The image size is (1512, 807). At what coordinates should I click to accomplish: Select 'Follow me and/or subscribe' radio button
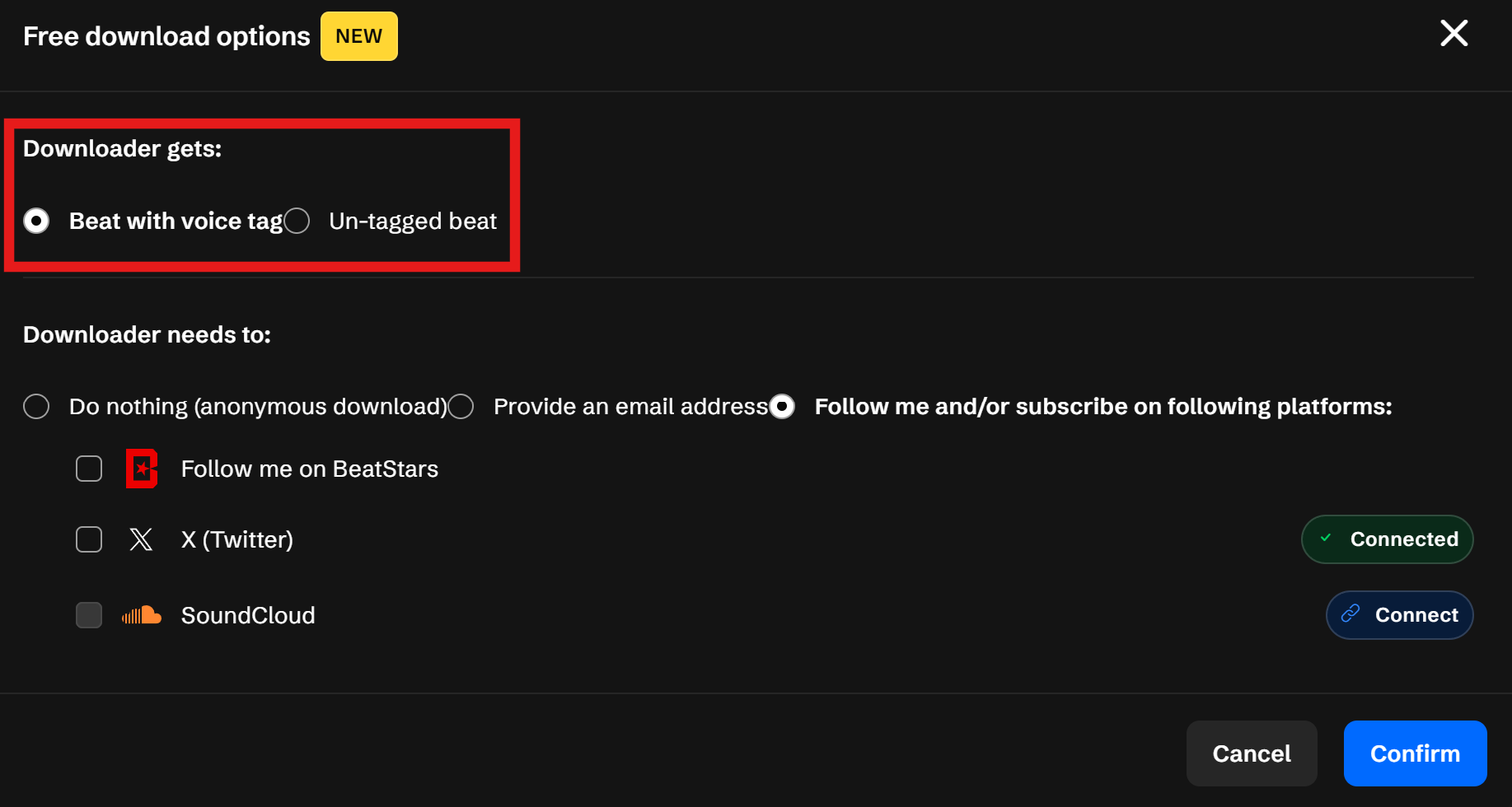pos(782,406)
